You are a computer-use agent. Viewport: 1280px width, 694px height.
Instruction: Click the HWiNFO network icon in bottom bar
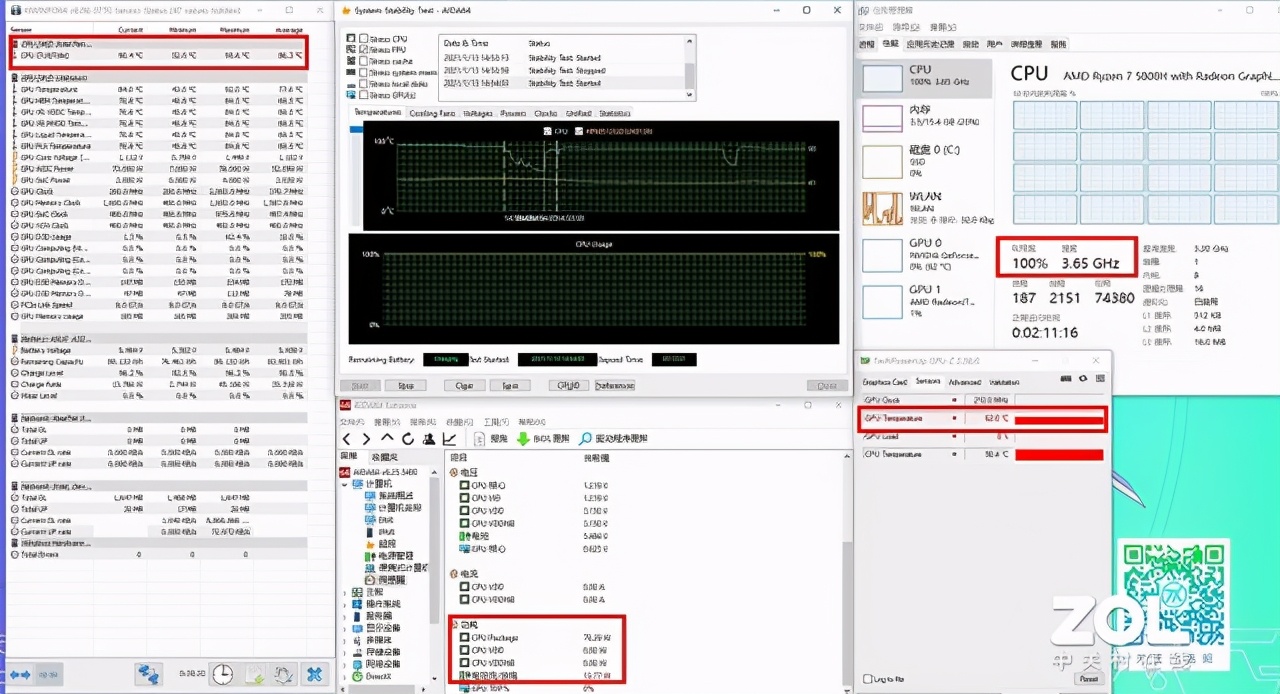pyautogui.click(x=149, y=674)
